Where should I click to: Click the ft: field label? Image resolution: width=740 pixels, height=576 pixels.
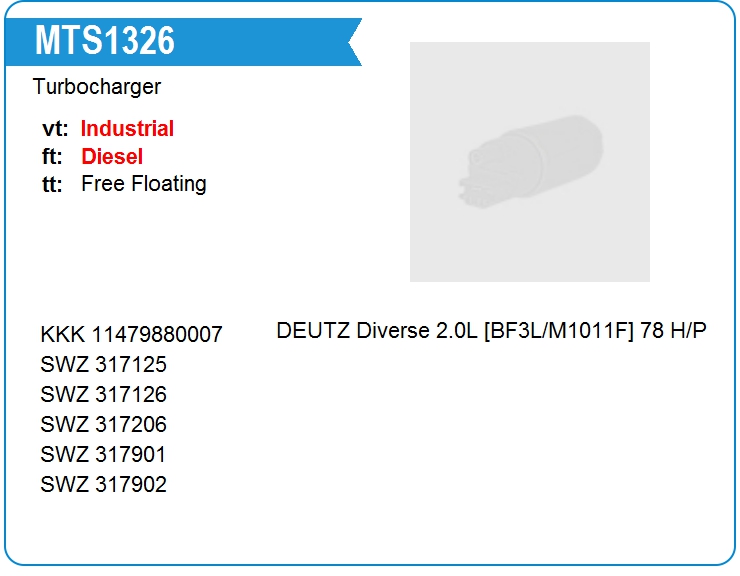coord(52,157)
